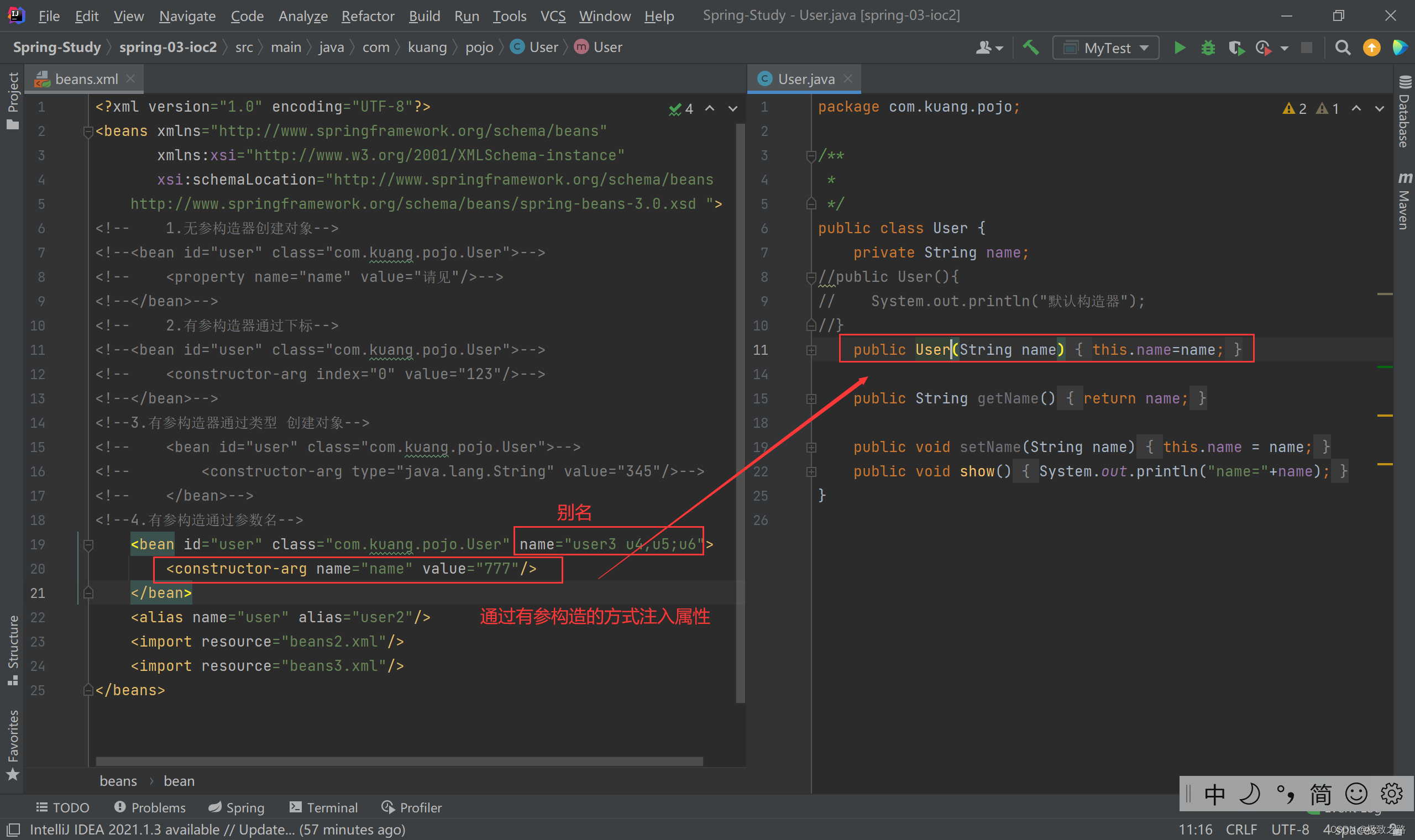Toggle IME simplified Chinese mode
The image size is (1415, 840).
1320,794
